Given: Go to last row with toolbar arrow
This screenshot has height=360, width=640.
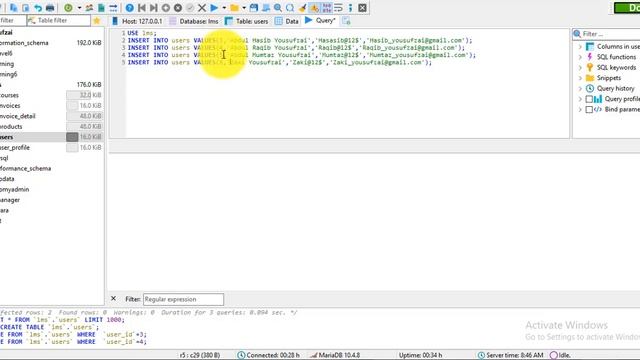Looking at the screenshot, I should coord(153,8).
